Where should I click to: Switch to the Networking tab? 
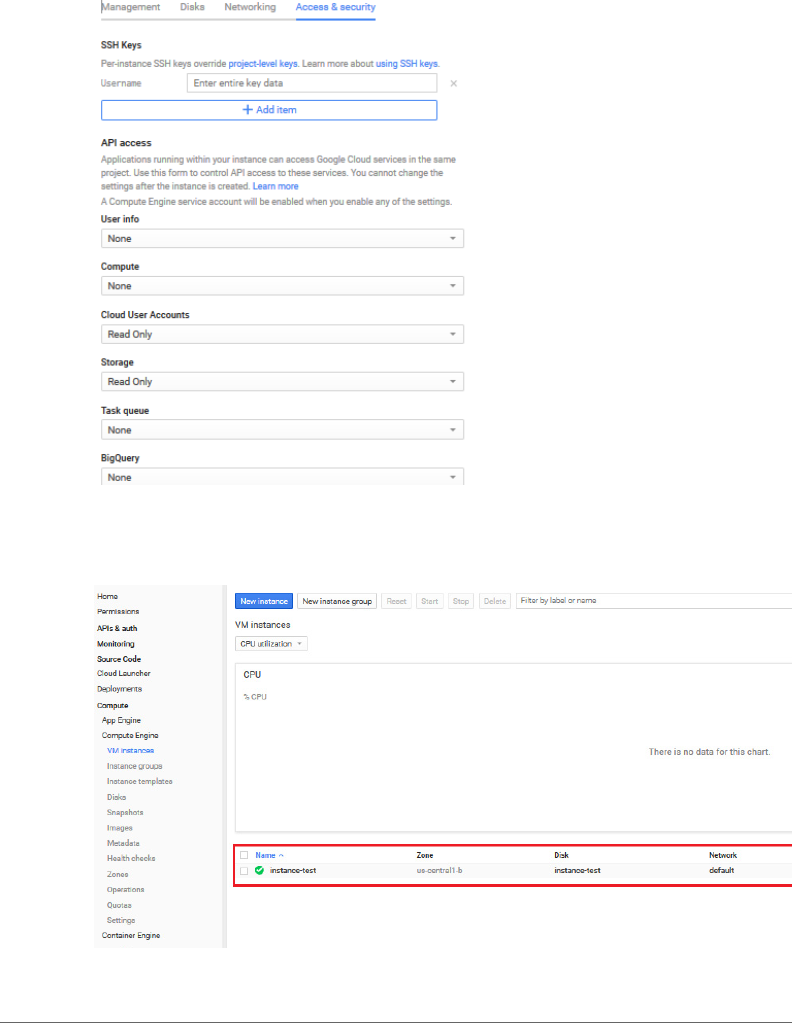[x=250, y=7]
